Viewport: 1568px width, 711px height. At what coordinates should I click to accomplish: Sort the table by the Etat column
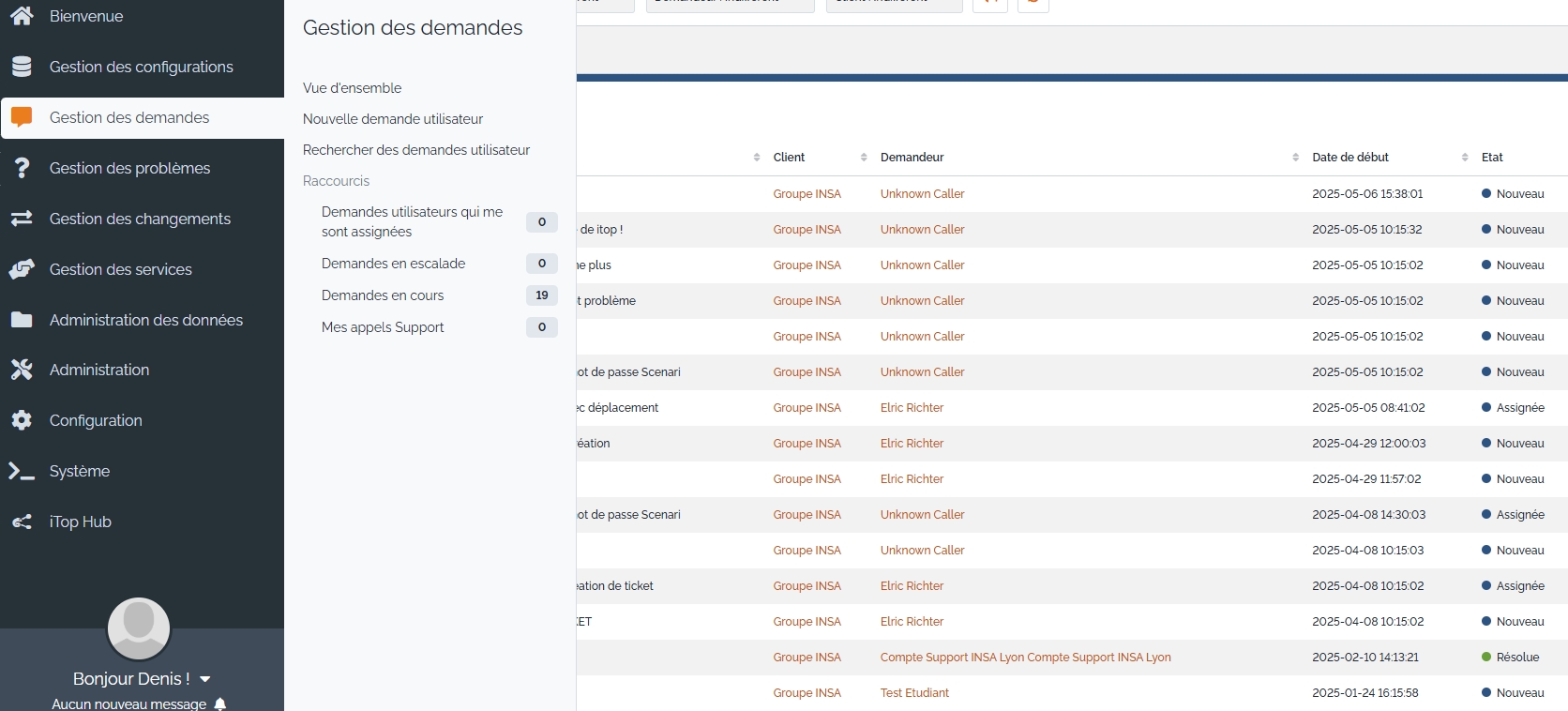tap(1491, 158)
